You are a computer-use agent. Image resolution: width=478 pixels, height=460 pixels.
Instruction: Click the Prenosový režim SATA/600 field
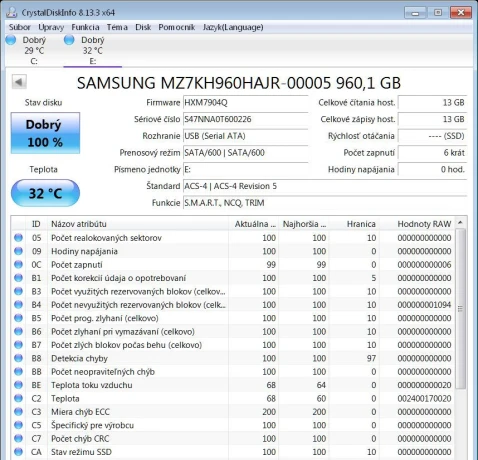(x=245, y=153)
